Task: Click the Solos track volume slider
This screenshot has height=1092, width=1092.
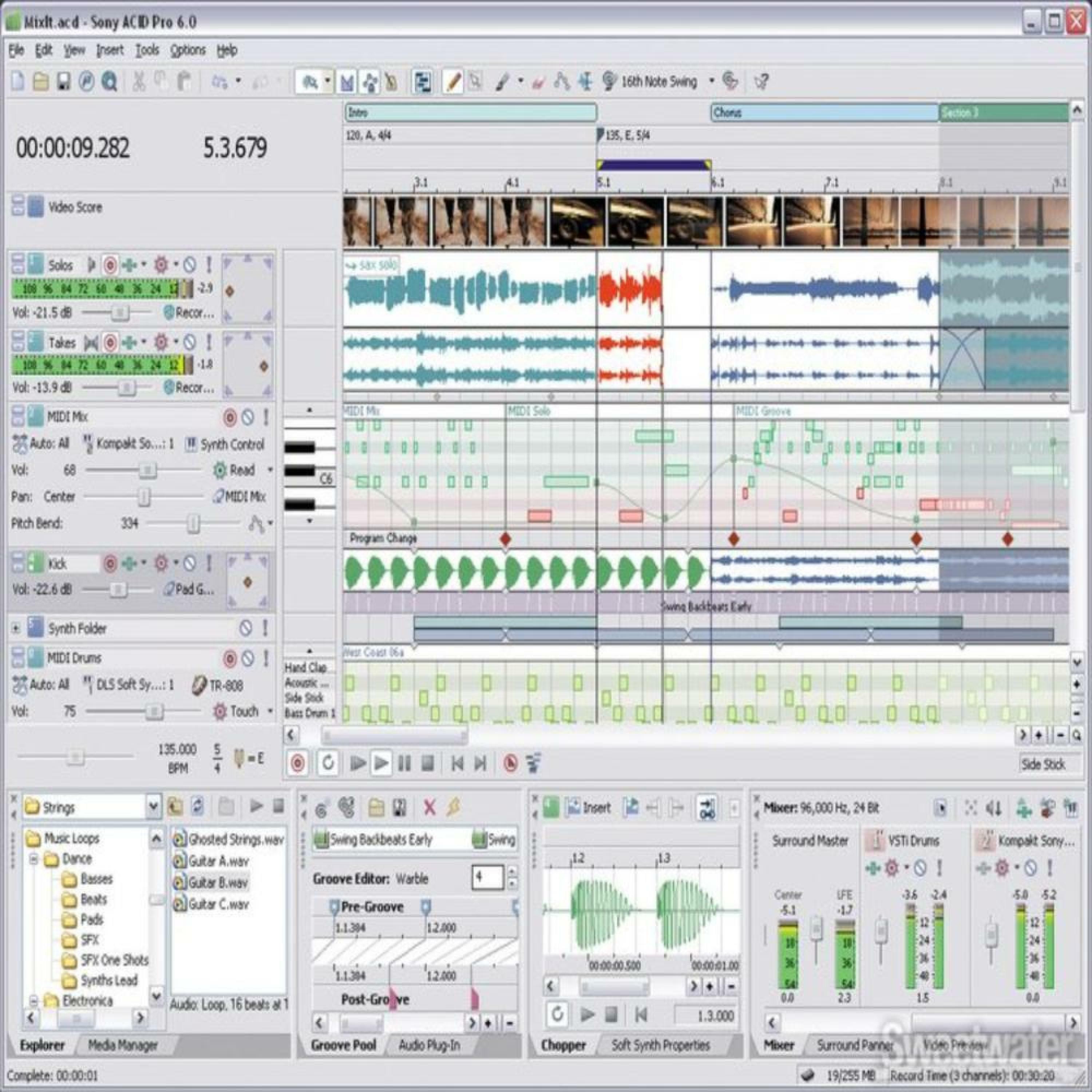Action: tap(119, 312)
